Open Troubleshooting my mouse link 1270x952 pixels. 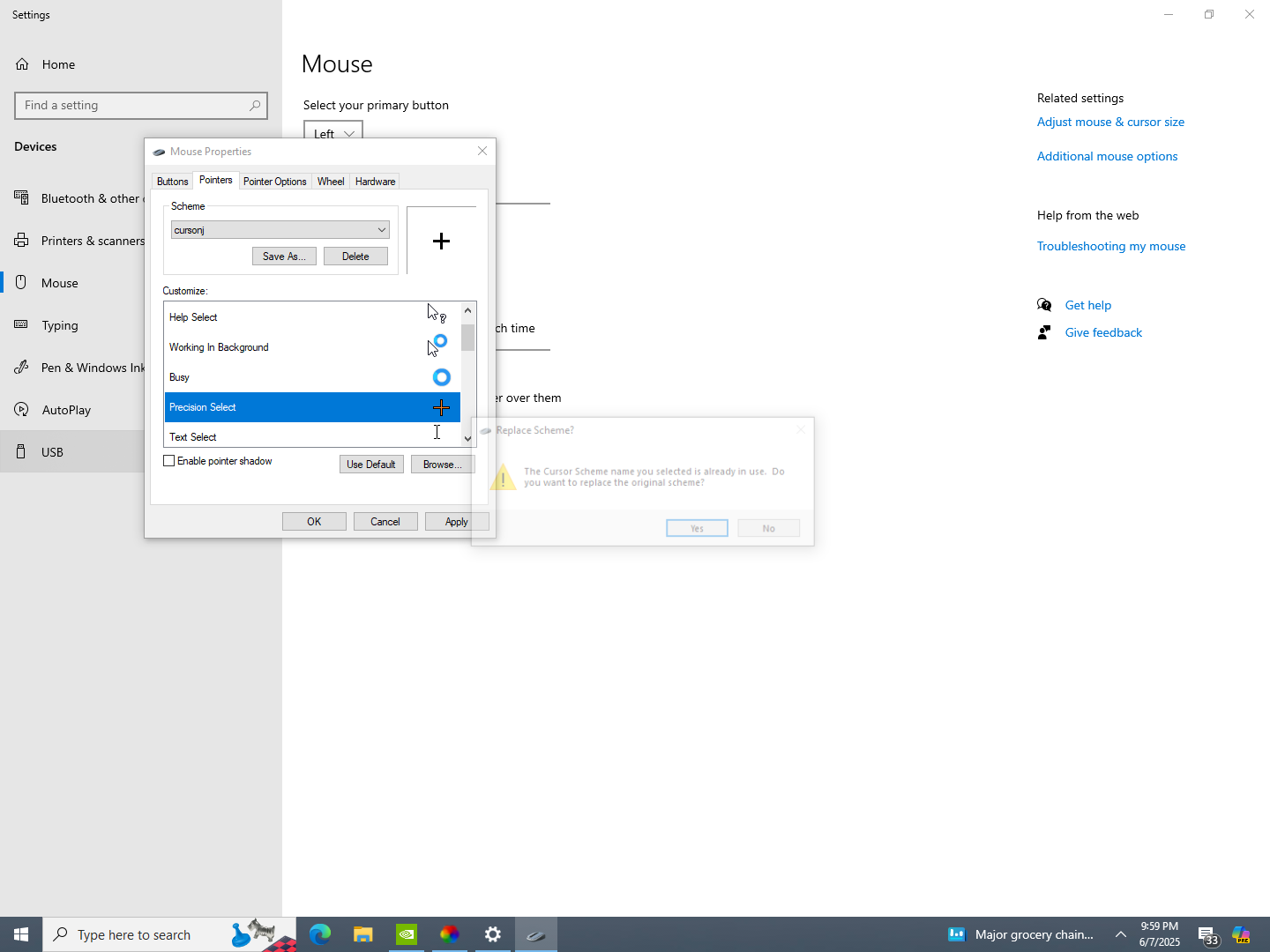point(1111,246)
